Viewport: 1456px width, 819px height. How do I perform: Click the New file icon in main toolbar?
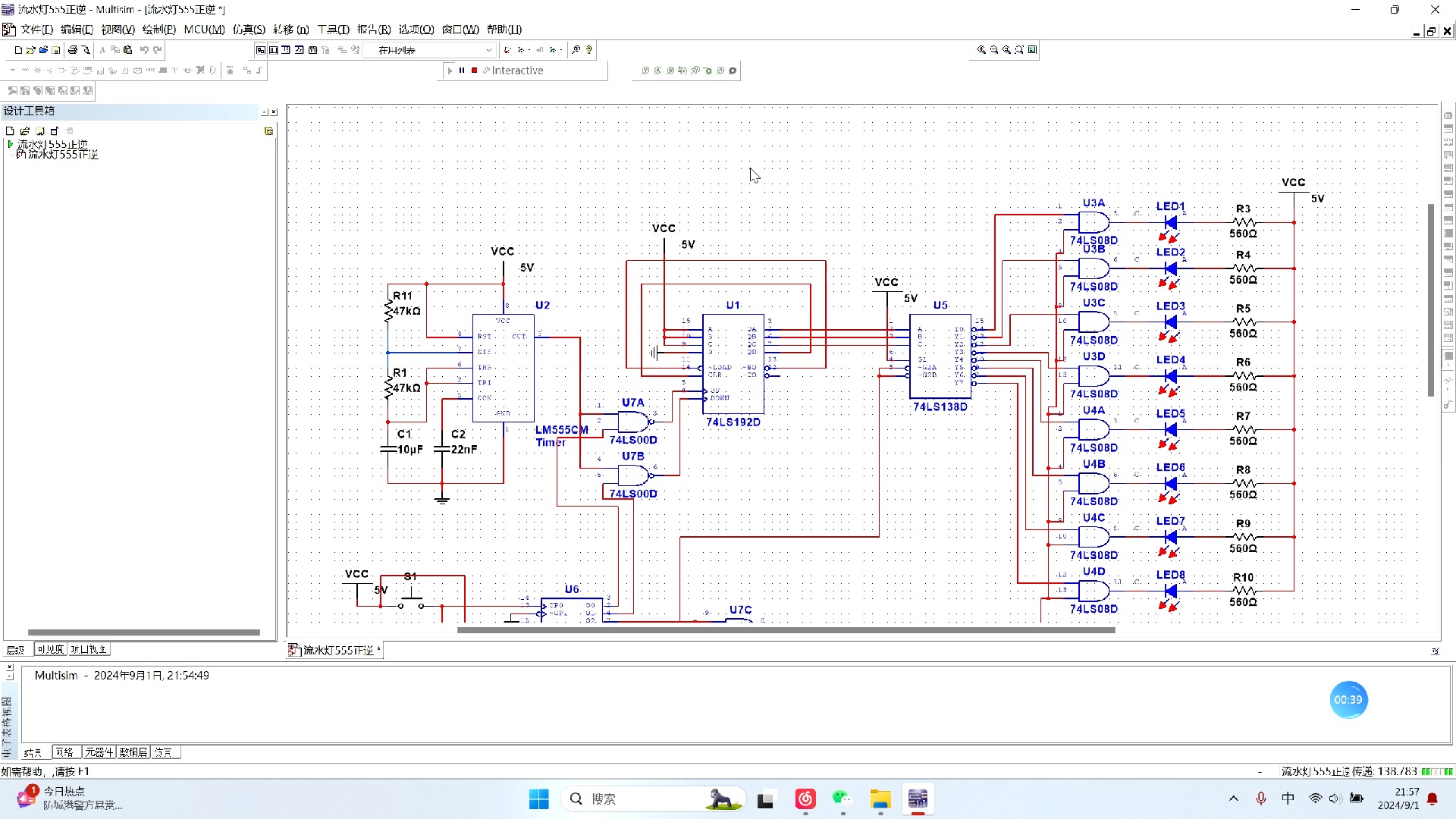[18, 50]
